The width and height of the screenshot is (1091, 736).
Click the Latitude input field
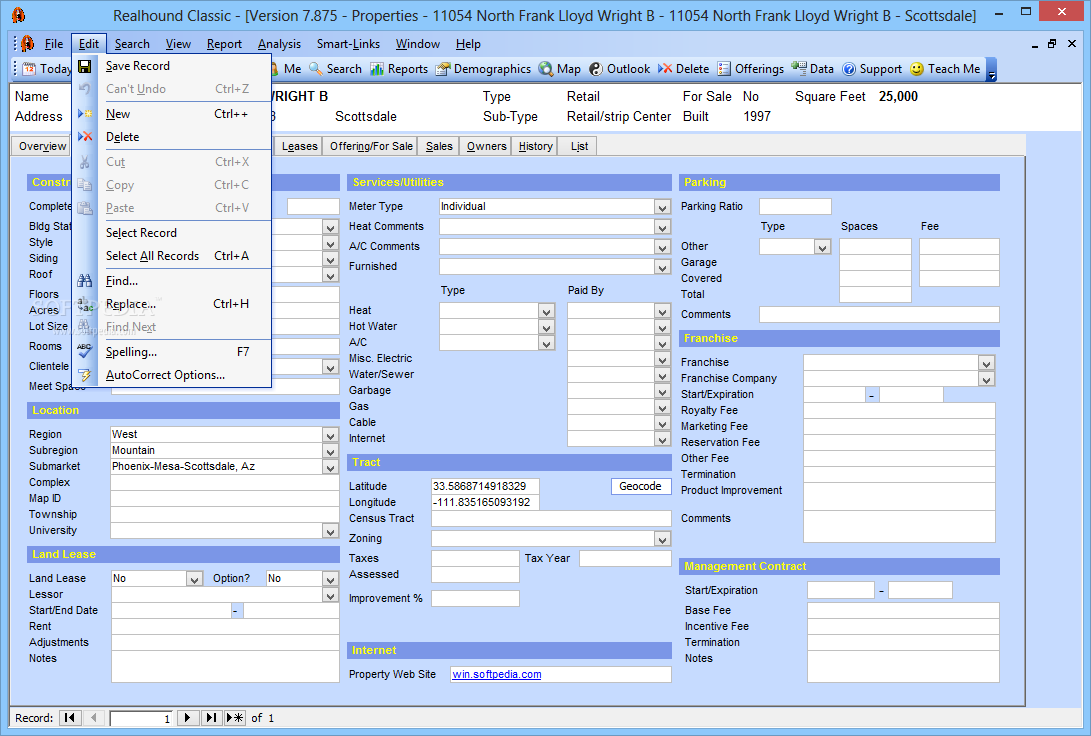(x=485, y=486)
